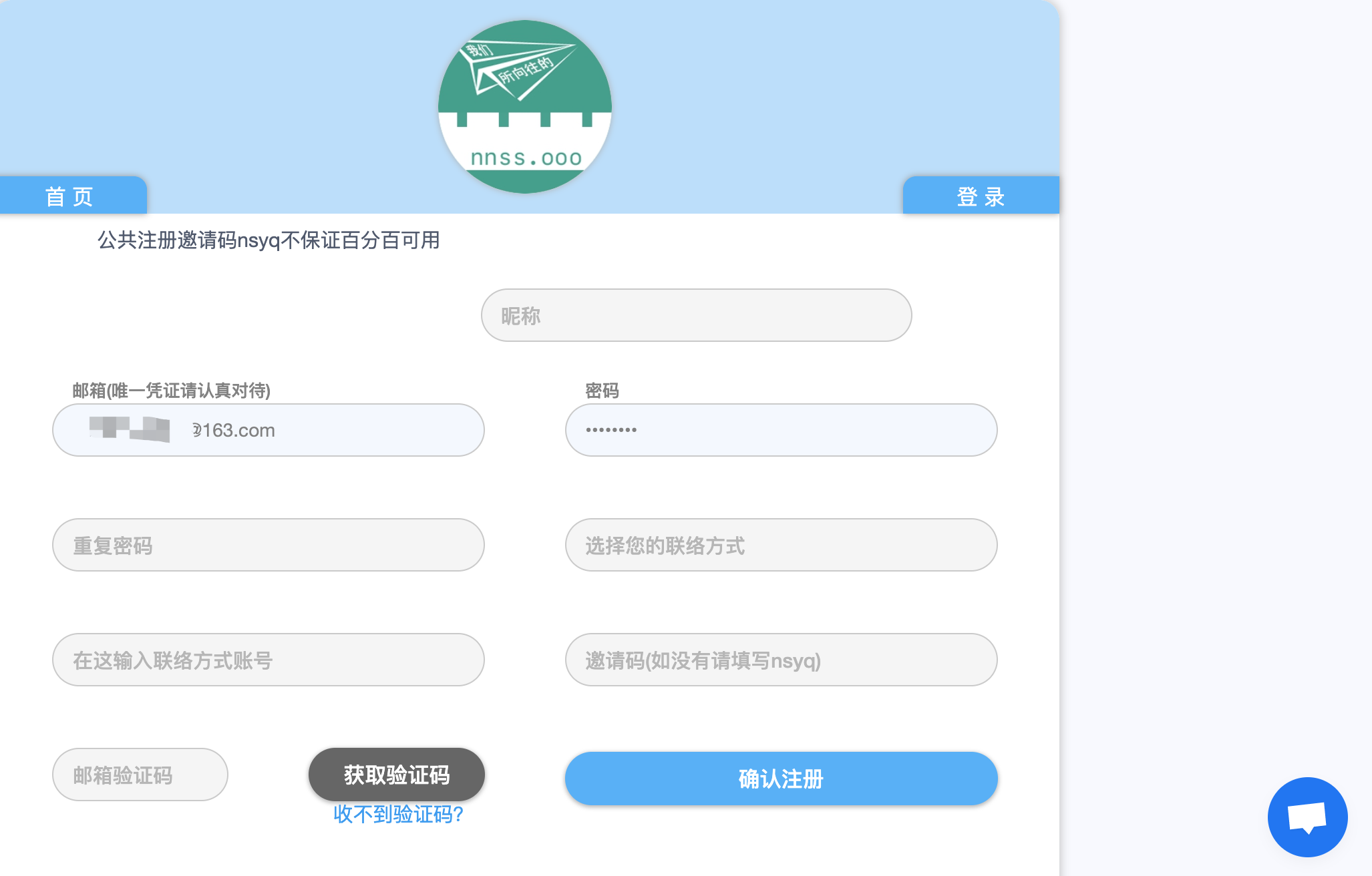Click the 在这输入联络方式账号 account field
Screen dimensions: 1372x876
pyautogui.click(x=268, y=660)
